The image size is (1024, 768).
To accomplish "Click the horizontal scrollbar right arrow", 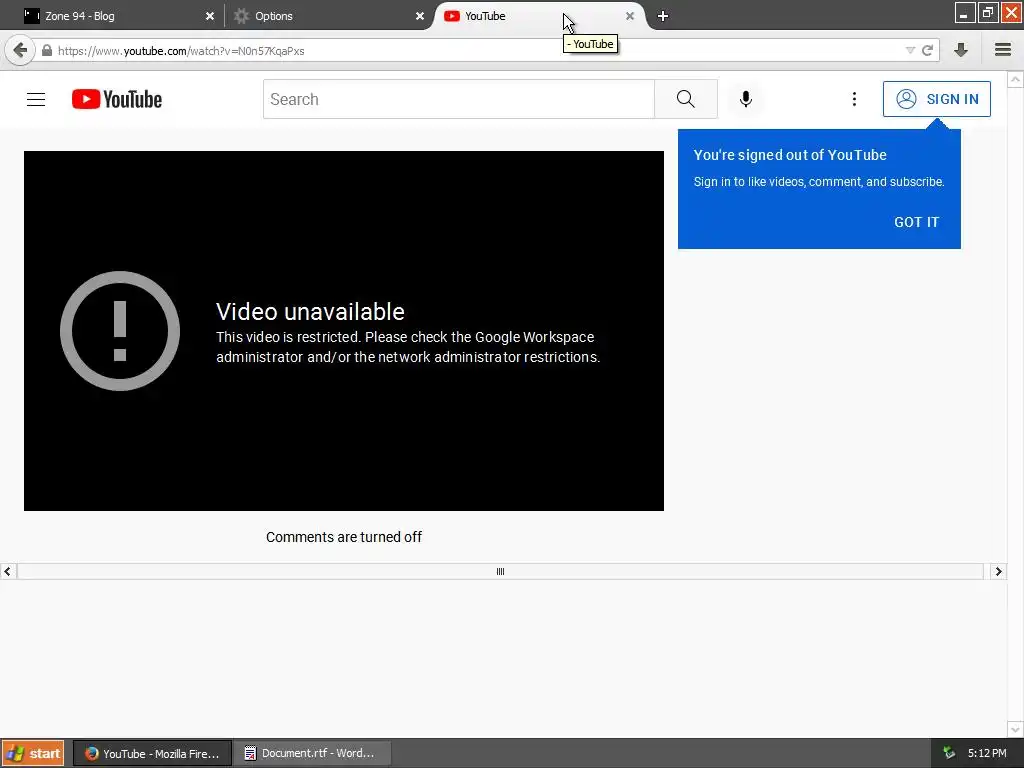I will 998,571.
